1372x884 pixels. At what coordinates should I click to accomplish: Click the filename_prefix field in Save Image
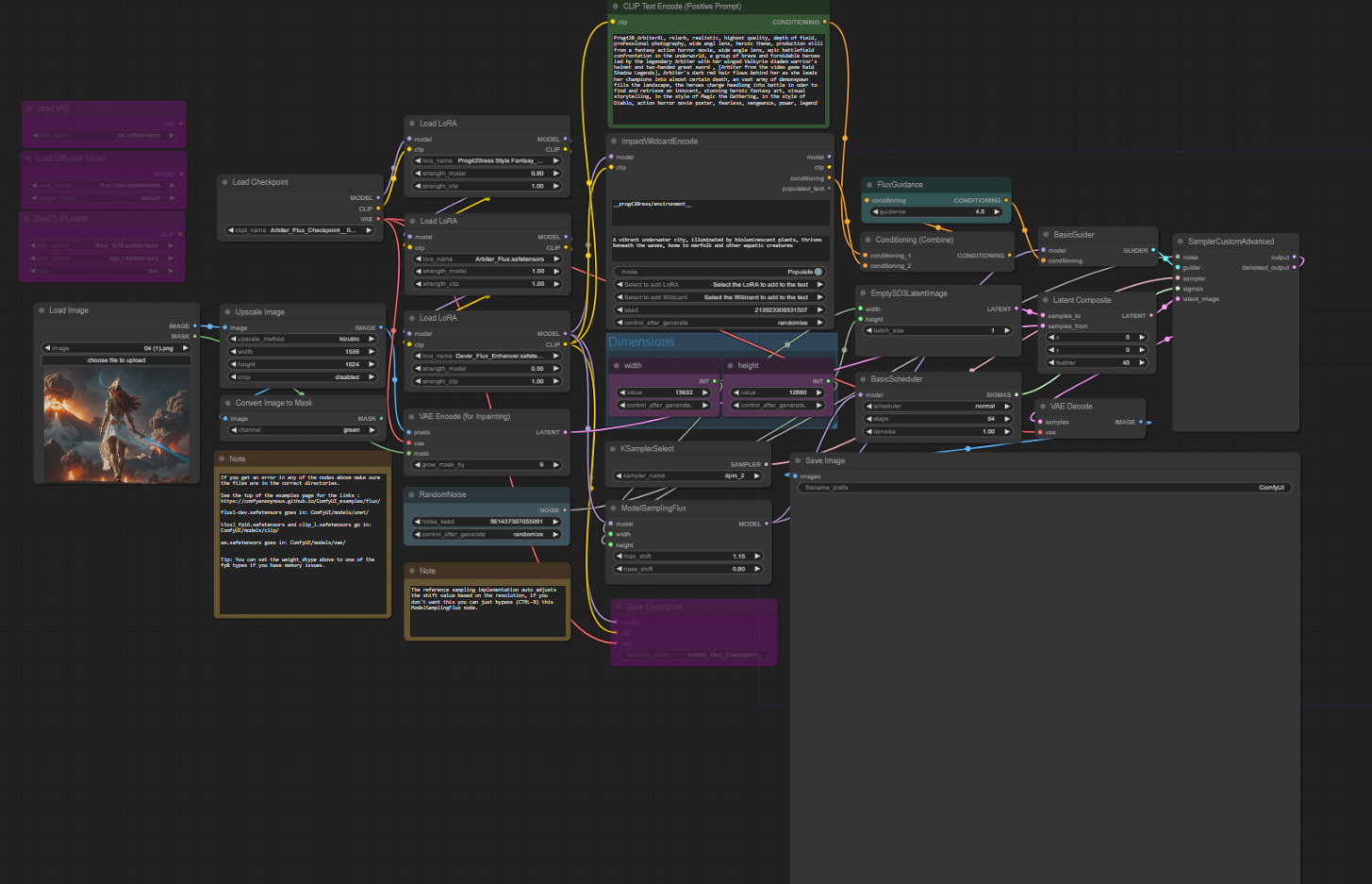tap(1044, 488)
